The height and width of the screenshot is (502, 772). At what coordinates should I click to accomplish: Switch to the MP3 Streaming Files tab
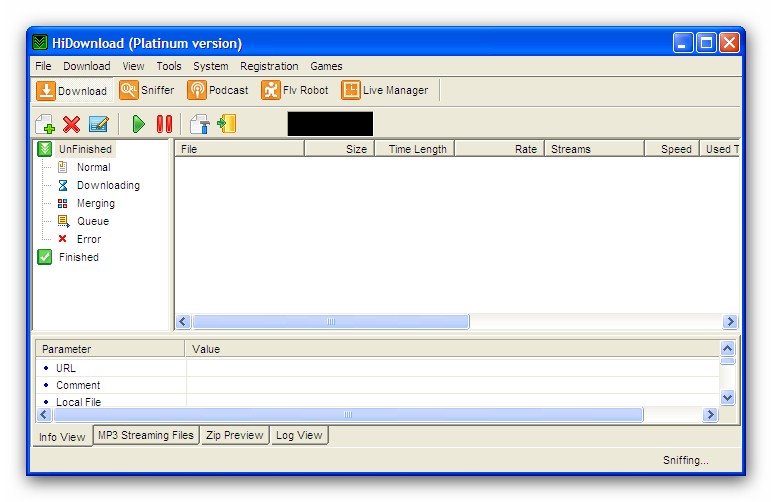146,435
